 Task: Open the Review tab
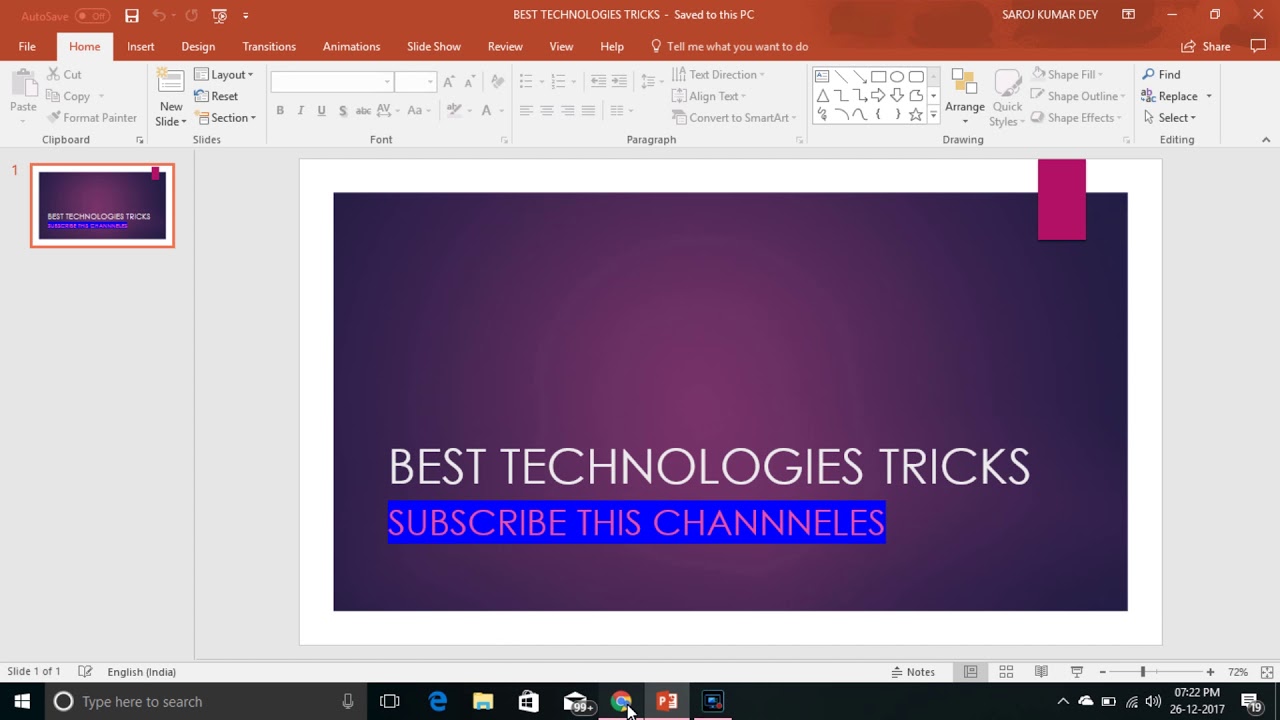pyautogui.click(x=505, y=46)
